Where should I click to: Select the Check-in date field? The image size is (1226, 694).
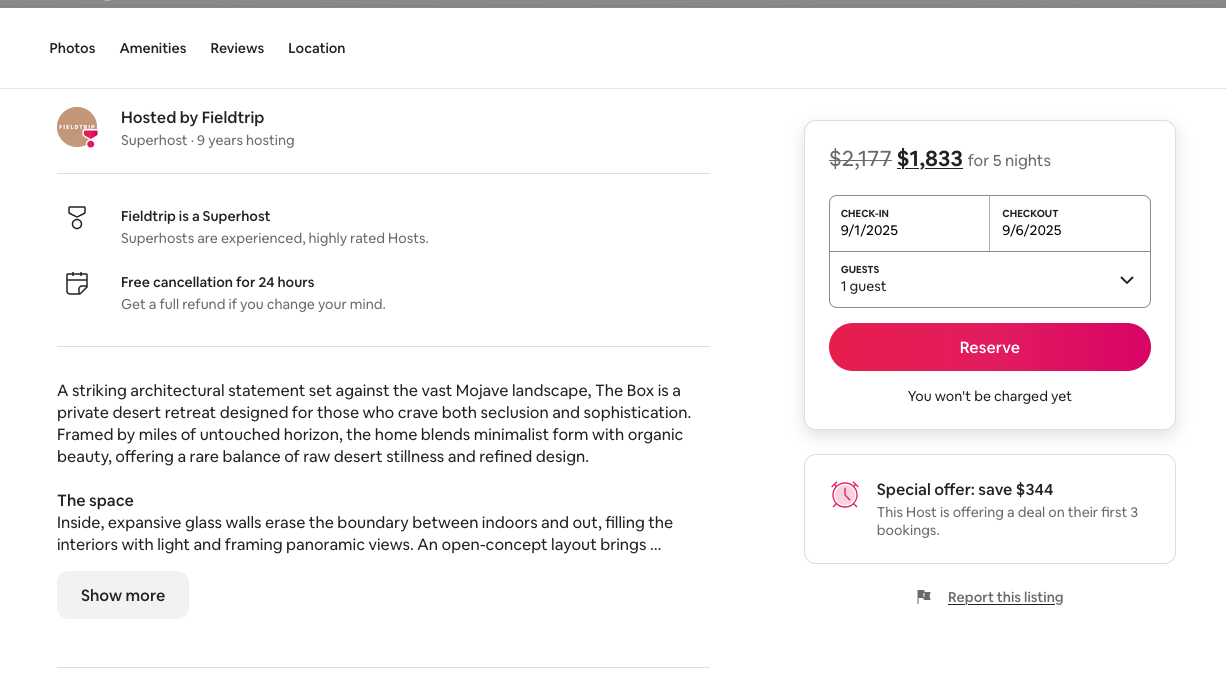(909, 223)
